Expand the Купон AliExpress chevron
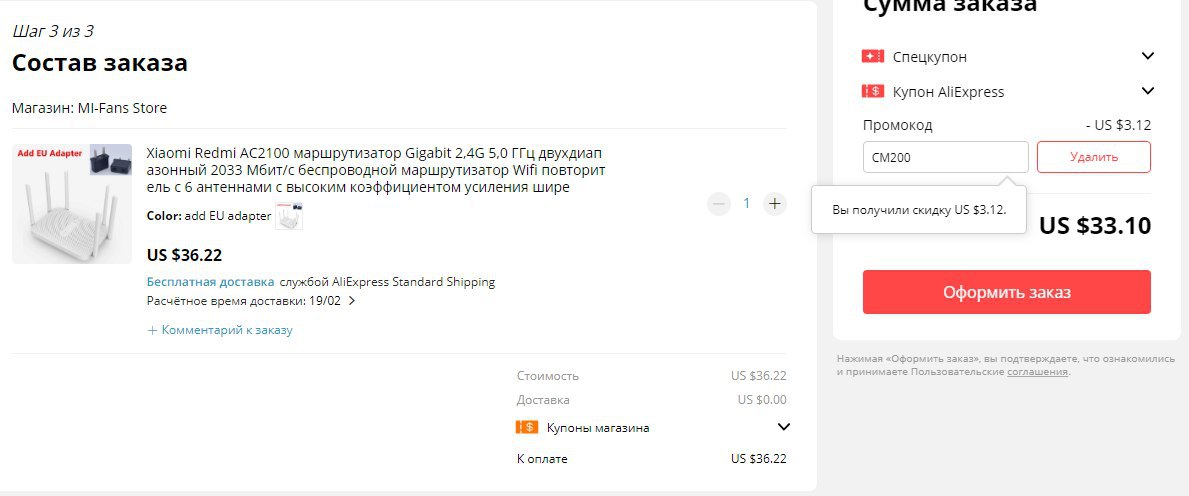Image resolution: width=1189 pixels, height=496 pixels. coord(1148,91)
